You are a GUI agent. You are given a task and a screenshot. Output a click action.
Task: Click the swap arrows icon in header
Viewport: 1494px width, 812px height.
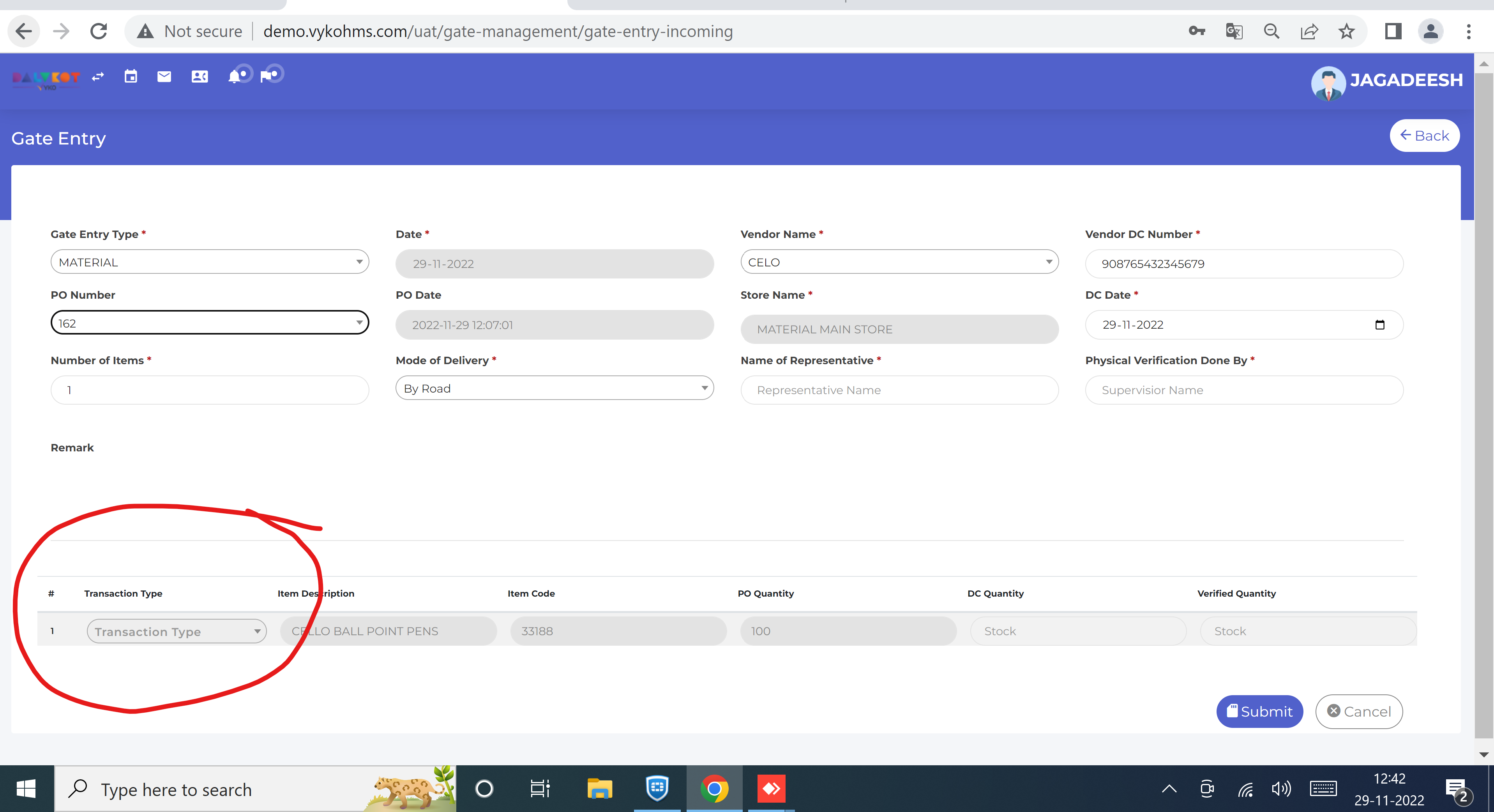pyautogui.click(x=98, y=76)
